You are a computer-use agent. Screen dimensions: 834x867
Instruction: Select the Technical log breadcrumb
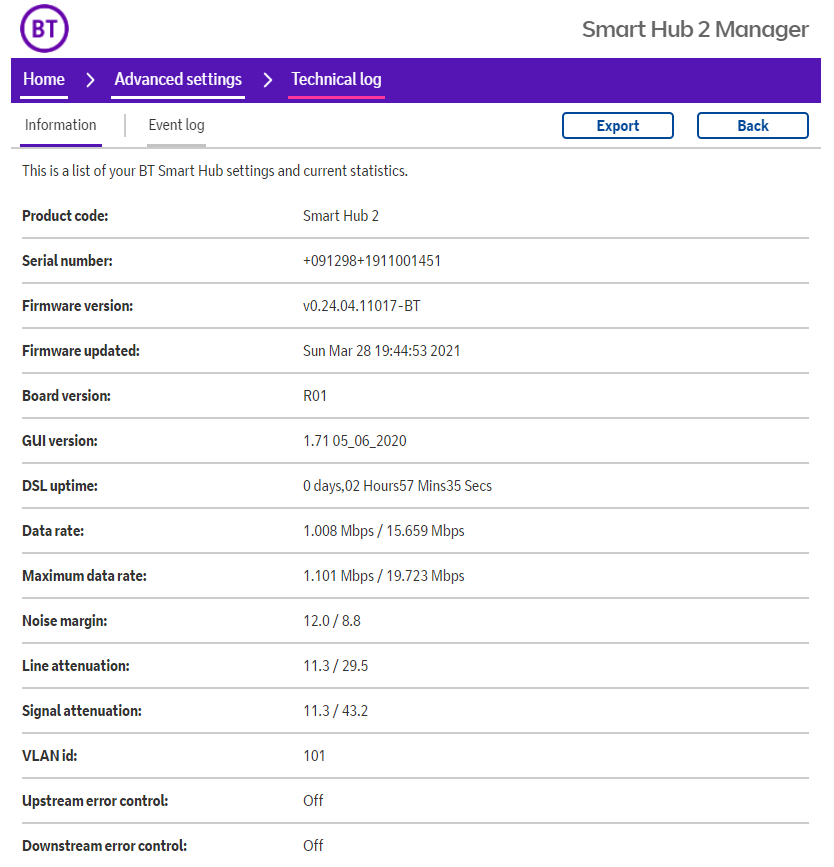[x=336, y=80]
